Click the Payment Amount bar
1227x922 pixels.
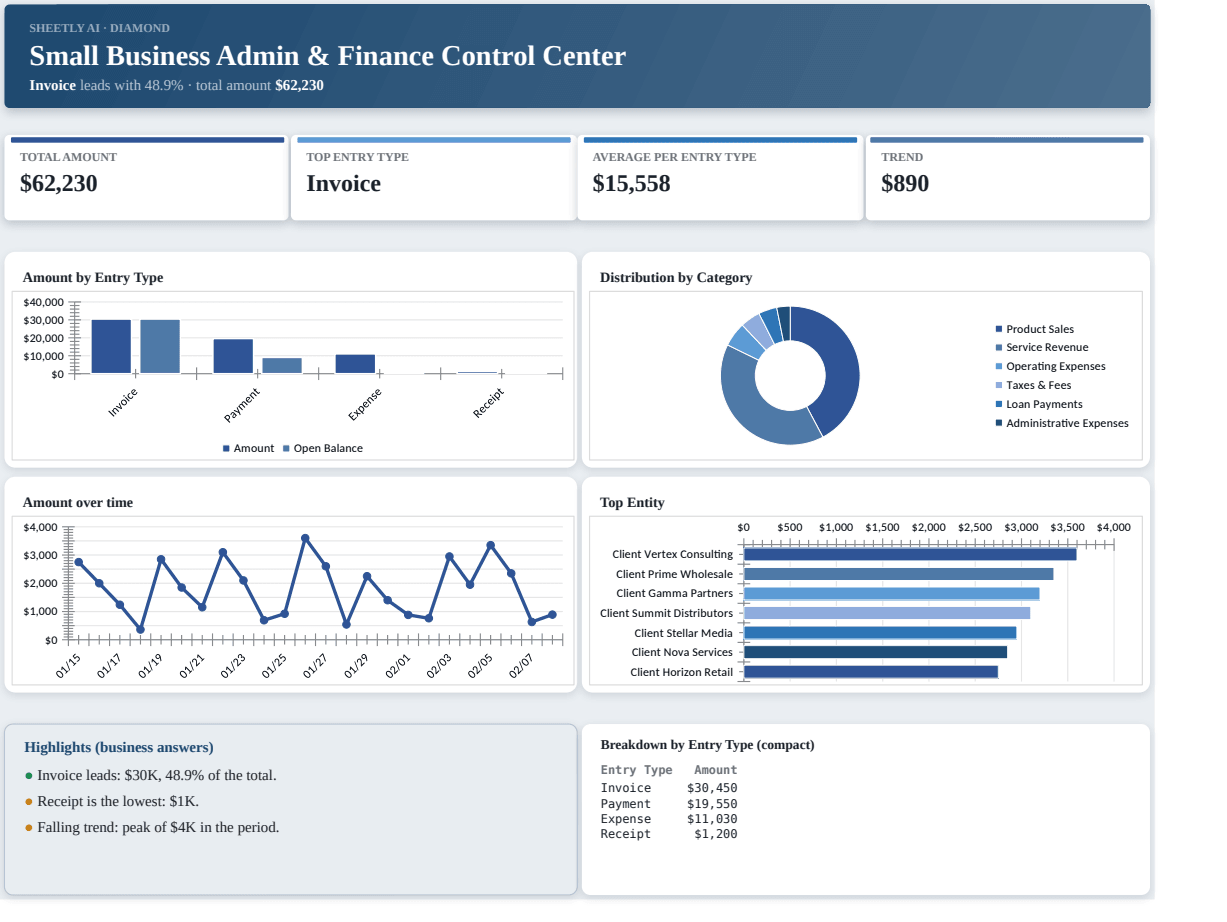233,356
